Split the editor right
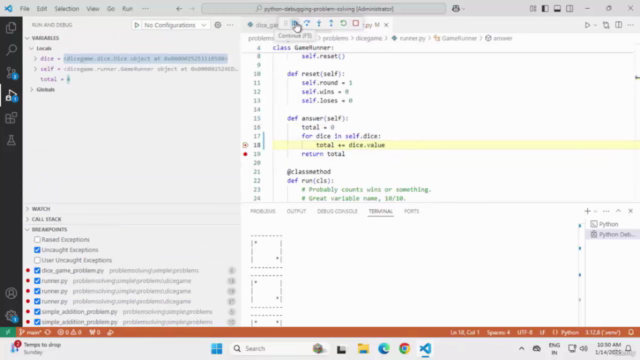The height and width of the screenshot is (360, 640). pyautogui.click(x=618, y=25)
